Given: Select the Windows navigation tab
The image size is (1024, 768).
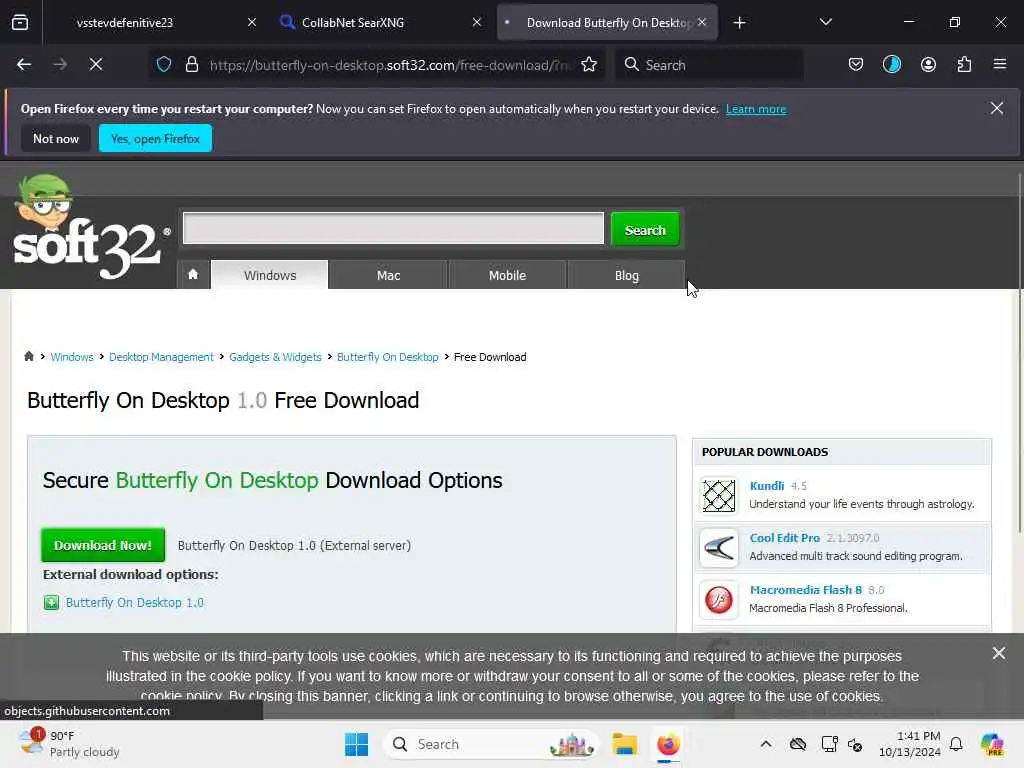Looking at the screenshot, I should (x=270, y=275).
